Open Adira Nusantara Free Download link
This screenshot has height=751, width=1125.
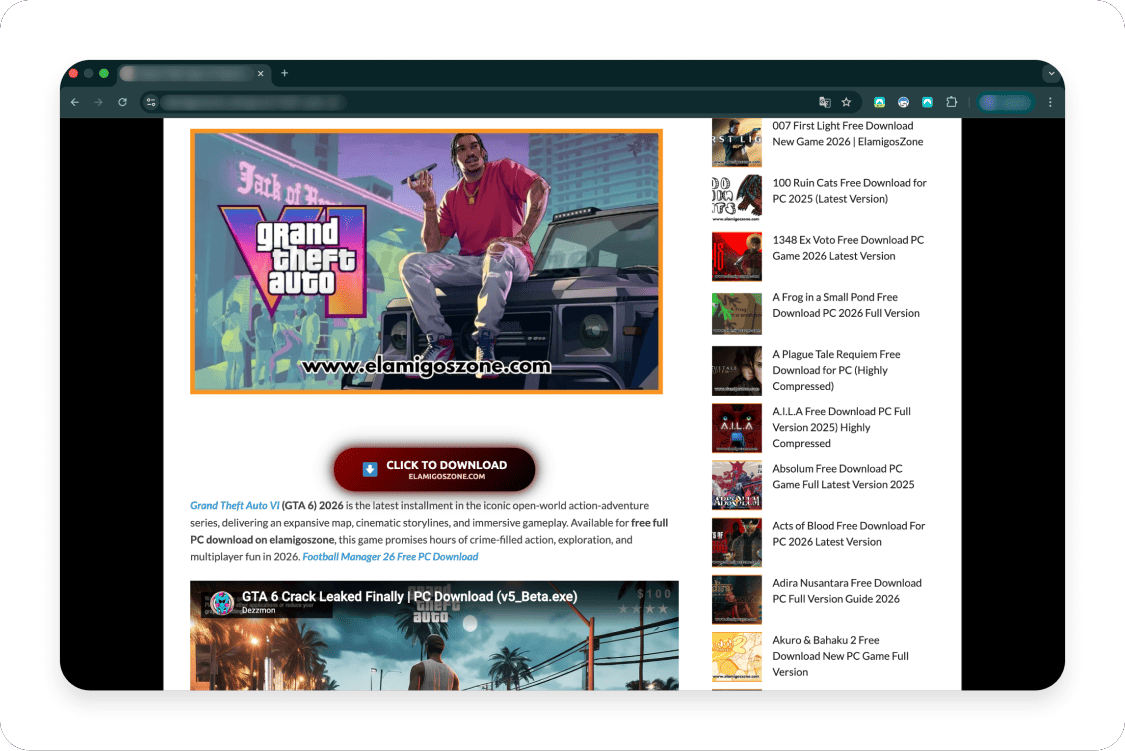pyautogui.click(x=847, y=591)
